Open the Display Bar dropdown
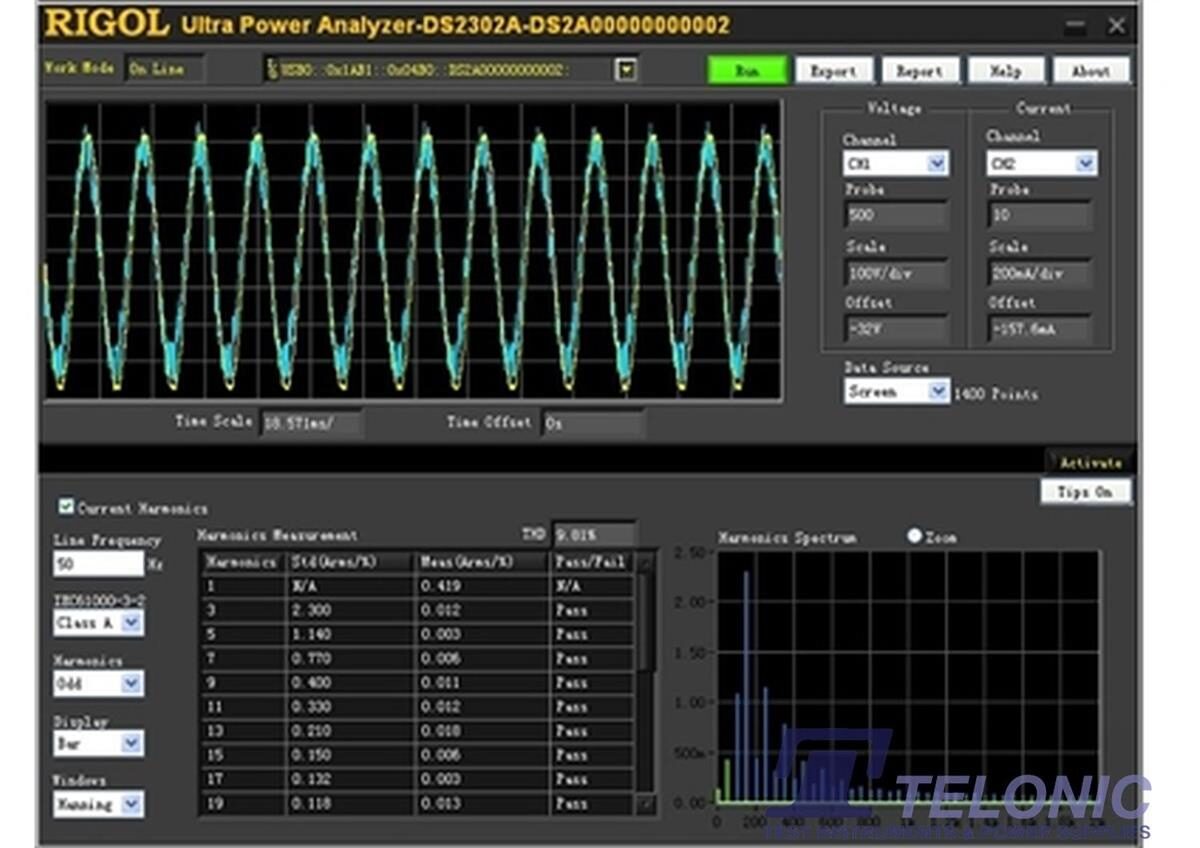 [x=132, y=743]
